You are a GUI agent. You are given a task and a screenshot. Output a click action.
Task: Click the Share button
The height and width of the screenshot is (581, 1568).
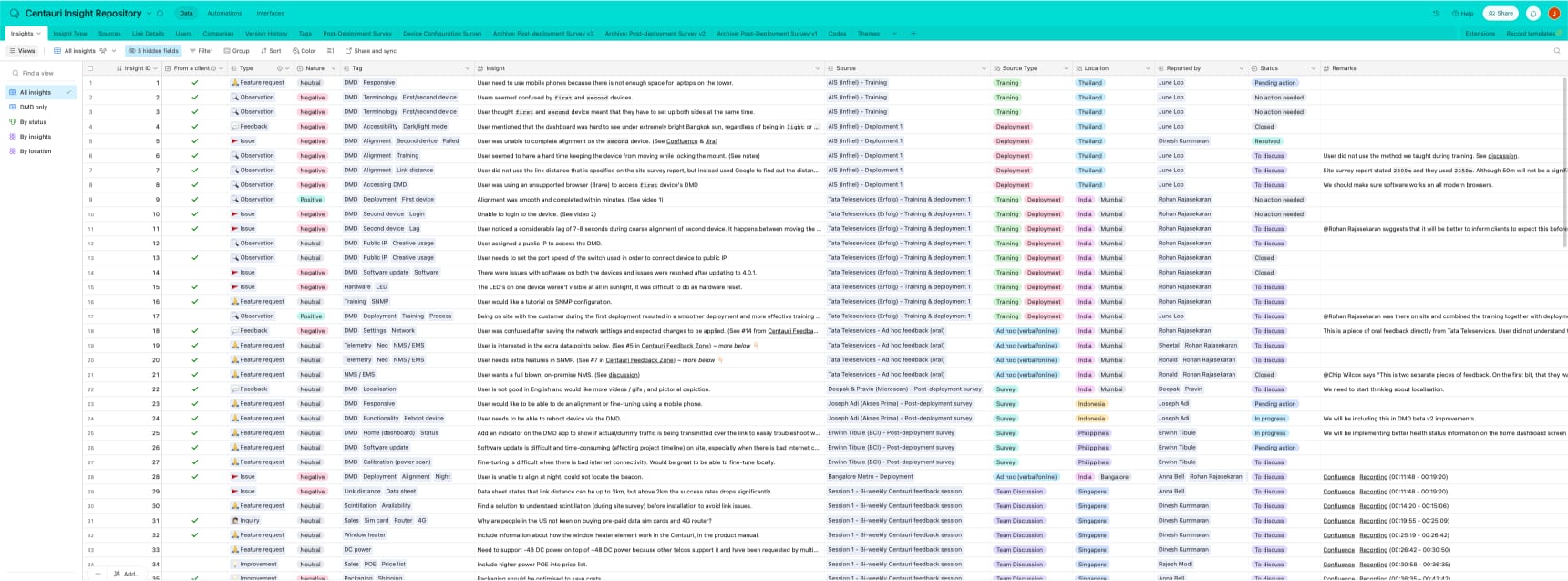coord(1501,14)
